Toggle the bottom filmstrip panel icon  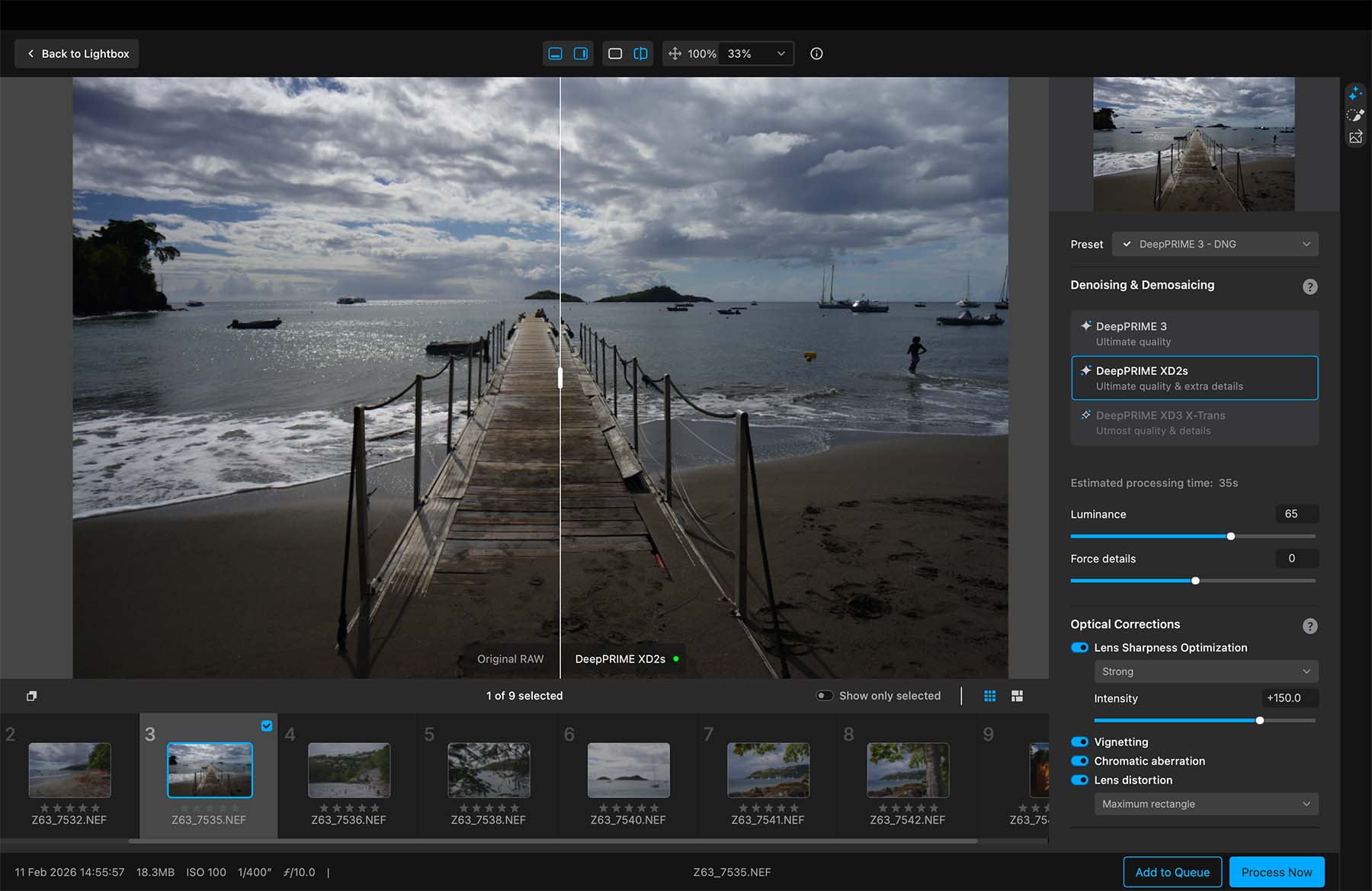pos(556,53)
